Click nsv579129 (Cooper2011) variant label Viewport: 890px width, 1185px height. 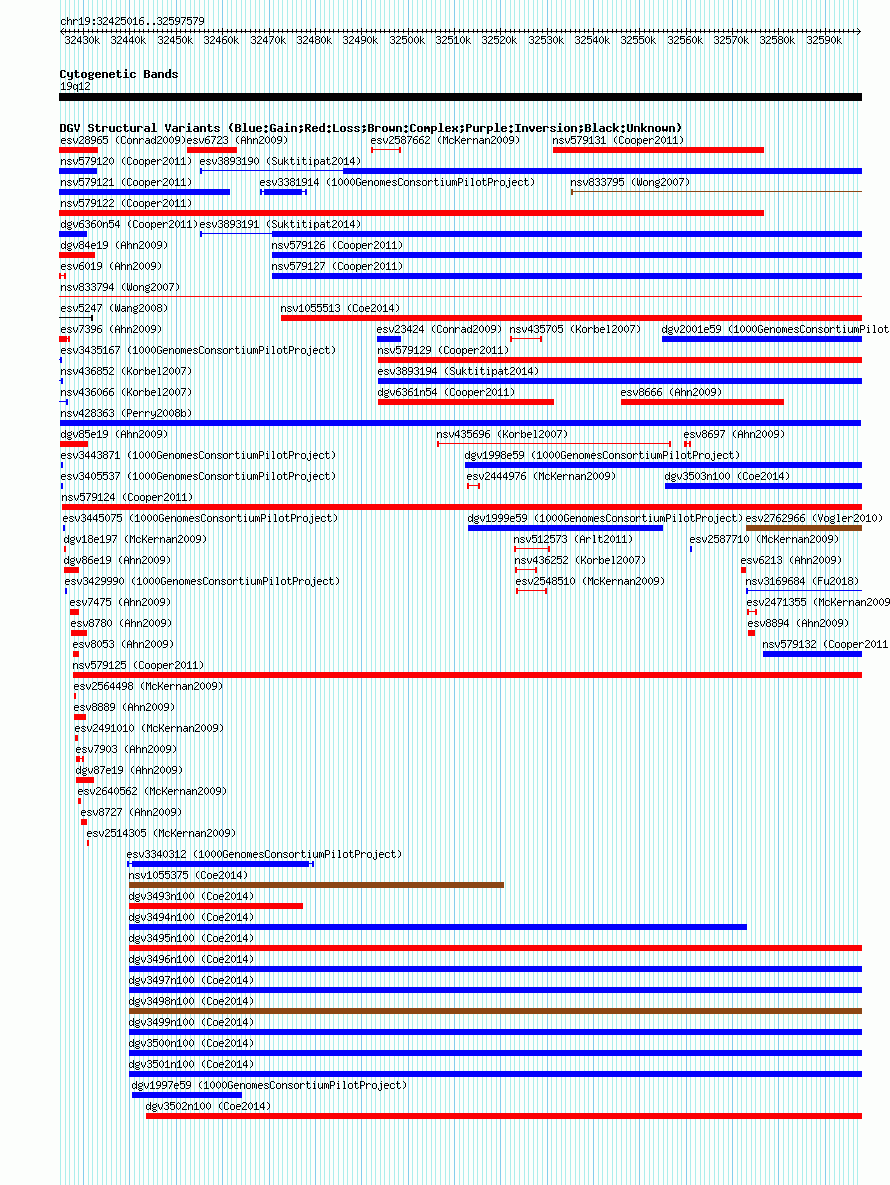coord(443,351)
